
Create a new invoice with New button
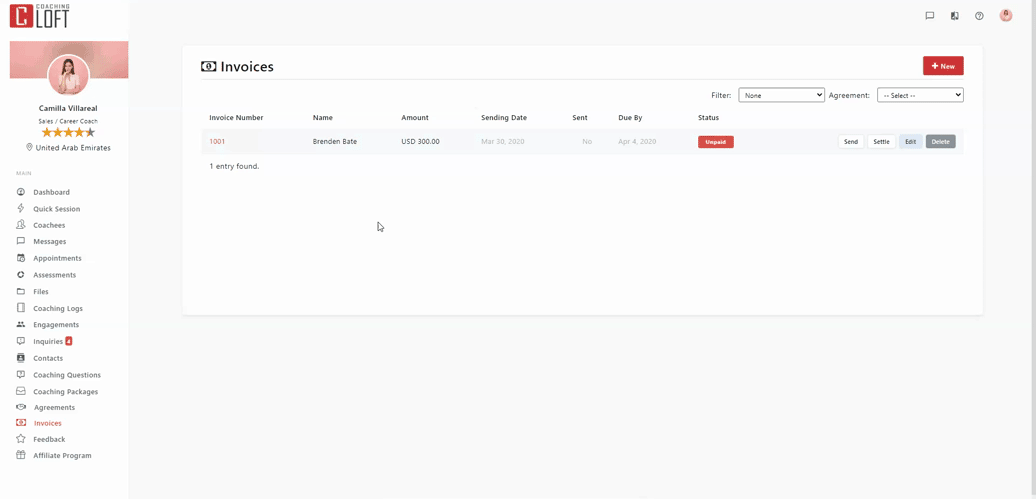[943, 66]
